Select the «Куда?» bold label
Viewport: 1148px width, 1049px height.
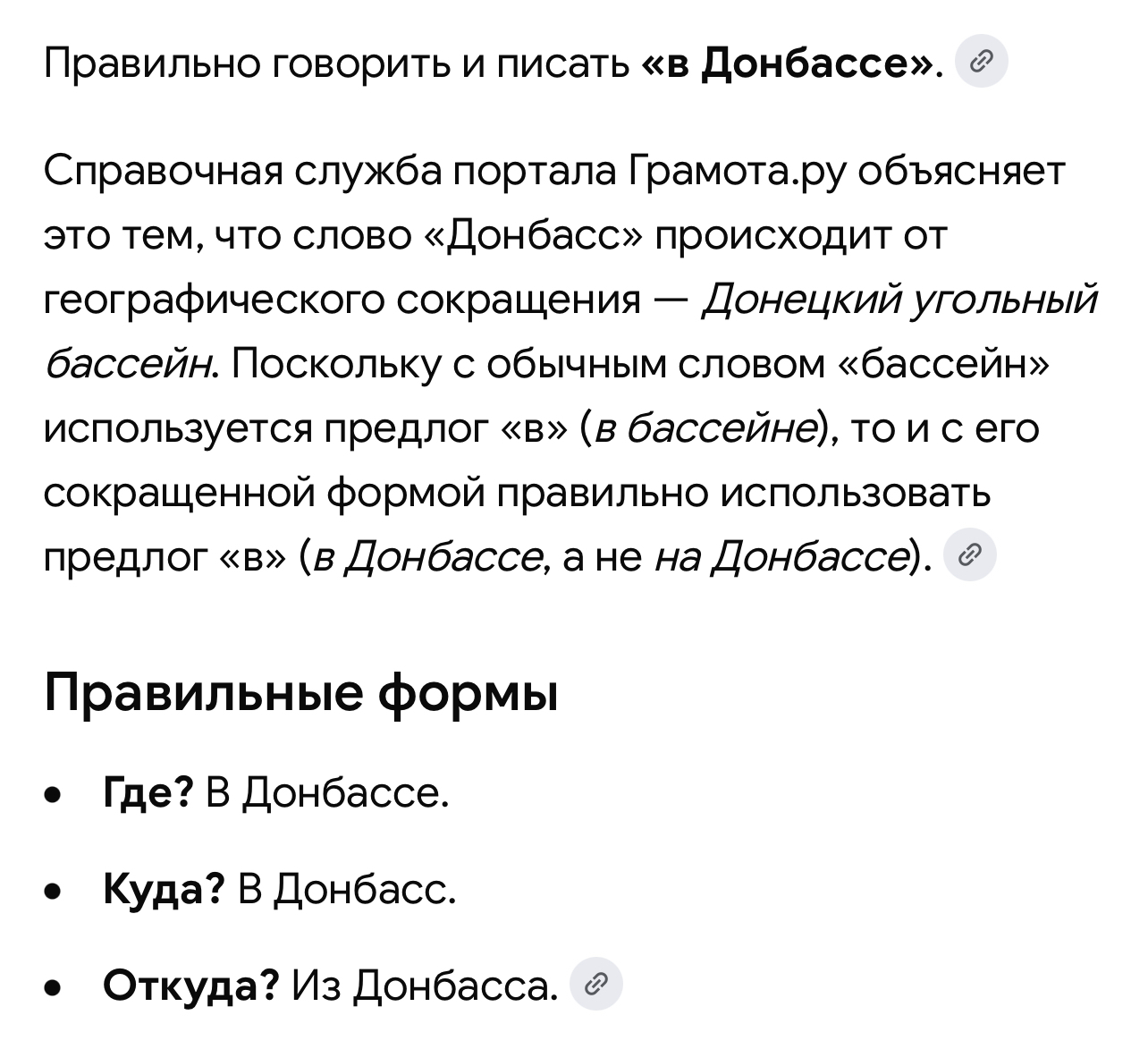coord(164,889)
